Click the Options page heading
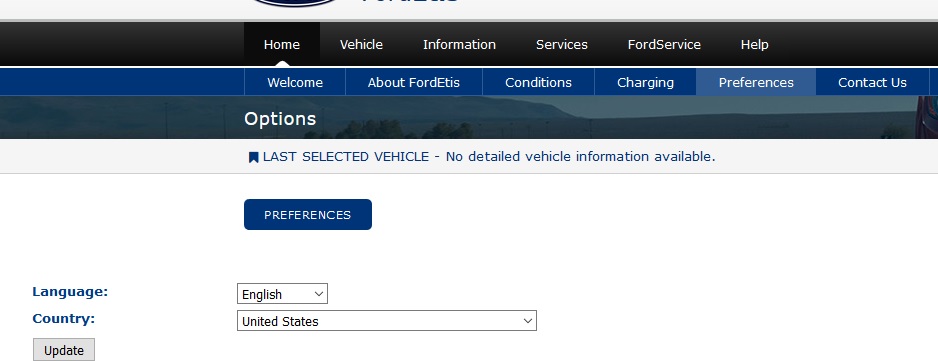 pyautogui.click(x=280, y=119)
